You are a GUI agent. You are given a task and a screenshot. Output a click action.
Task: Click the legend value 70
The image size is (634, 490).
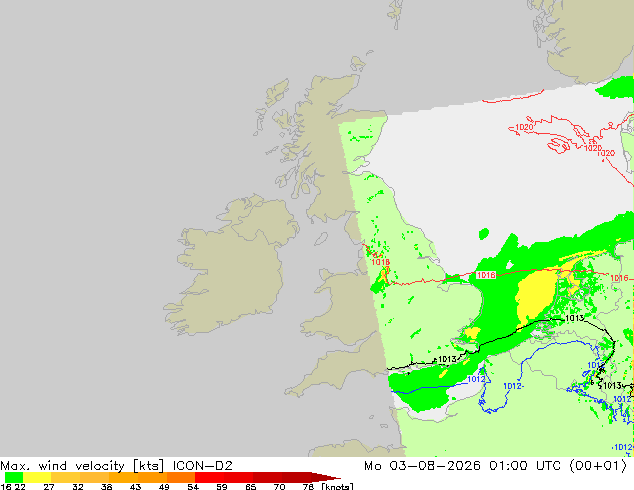[x=279, y=486]
